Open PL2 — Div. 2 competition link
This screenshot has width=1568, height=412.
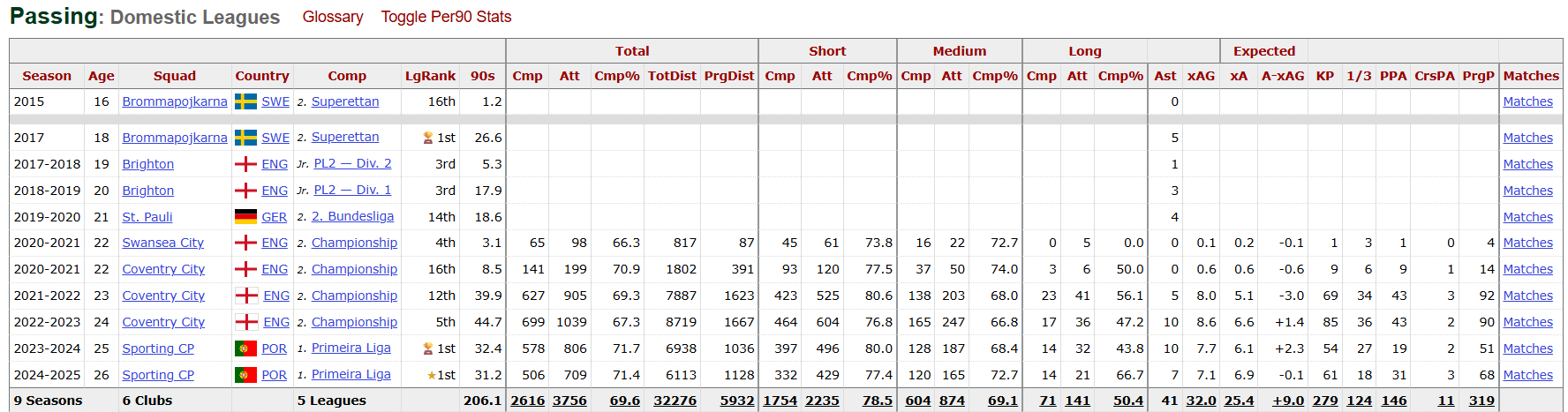tap(353, 163)
